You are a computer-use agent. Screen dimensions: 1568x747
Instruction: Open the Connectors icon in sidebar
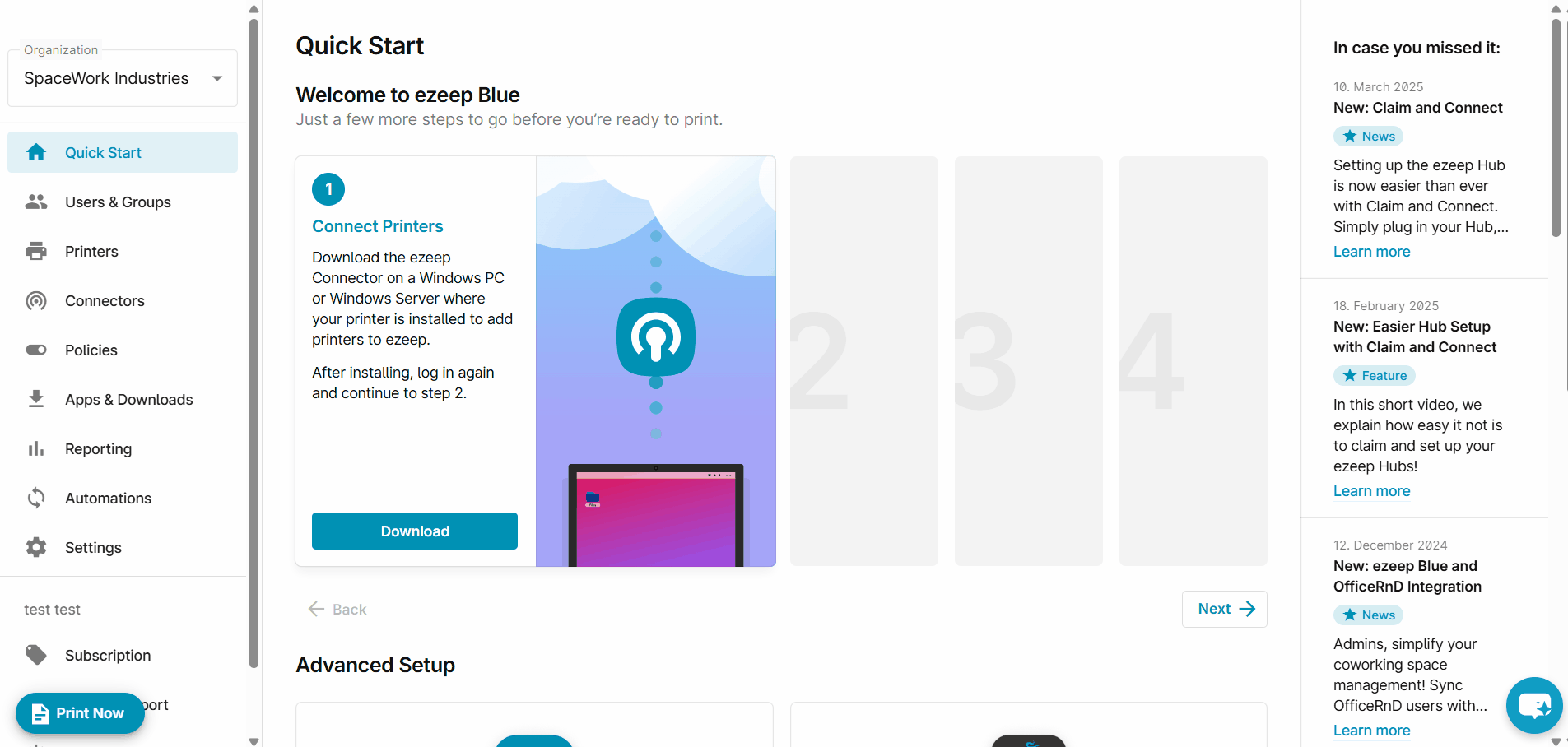36,300
